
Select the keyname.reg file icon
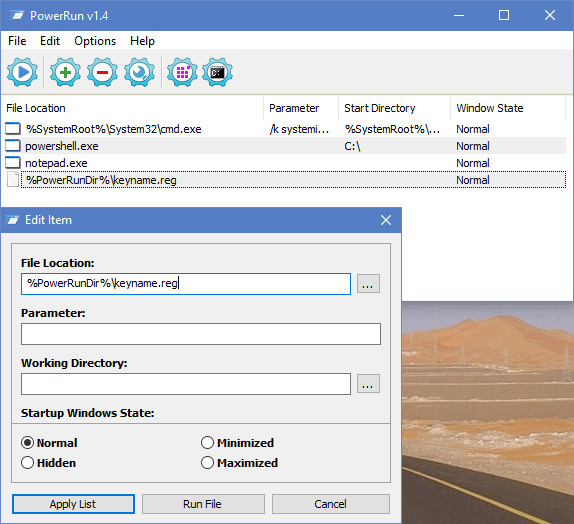13,180
